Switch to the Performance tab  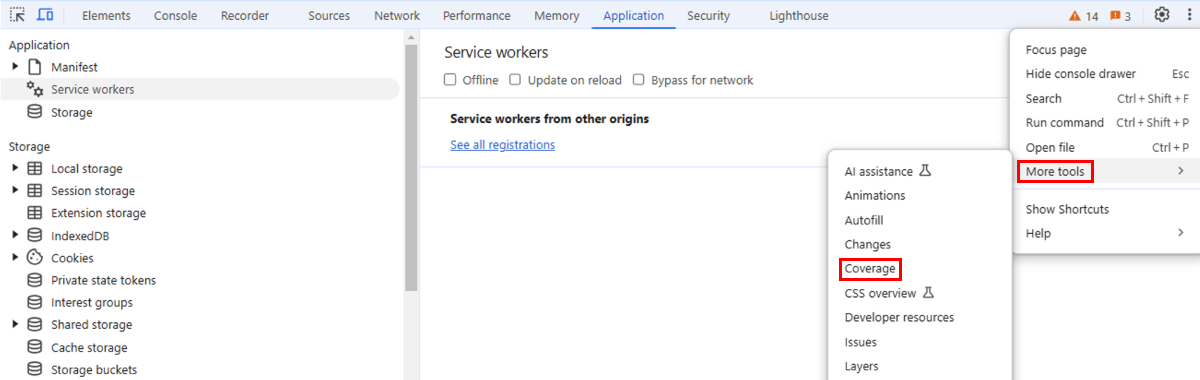476,16
